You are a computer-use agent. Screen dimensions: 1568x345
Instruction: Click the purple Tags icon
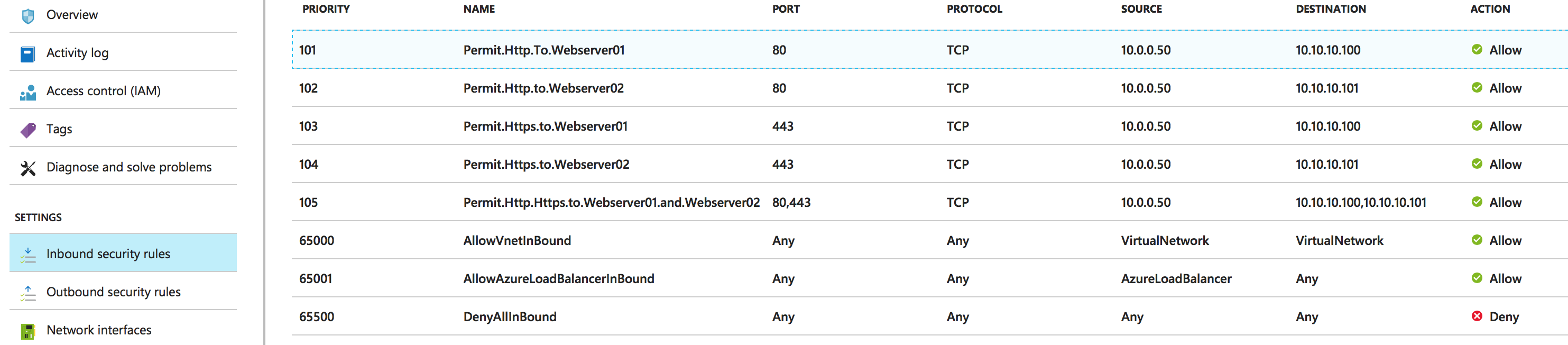tap(28, 130)
